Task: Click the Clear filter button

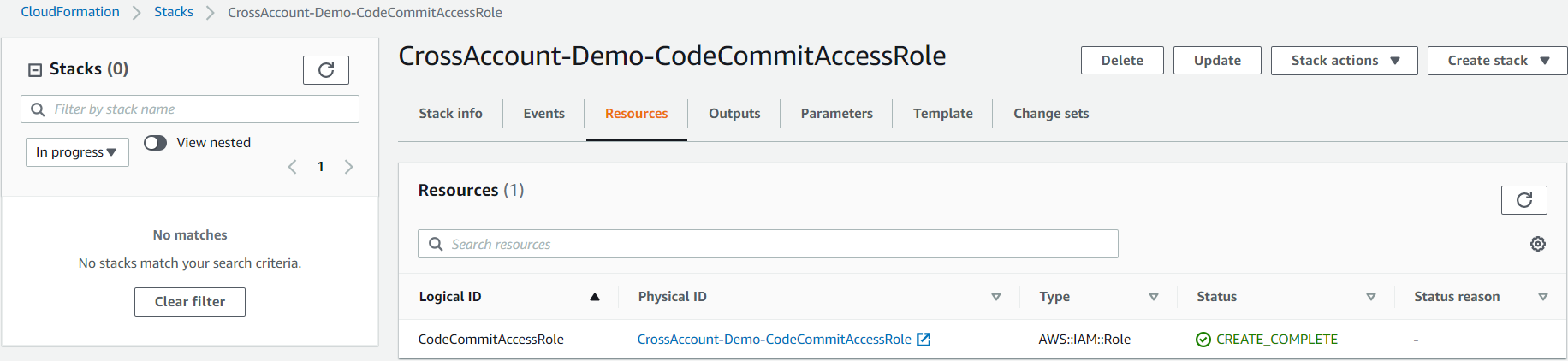Action: pos(190,302)
